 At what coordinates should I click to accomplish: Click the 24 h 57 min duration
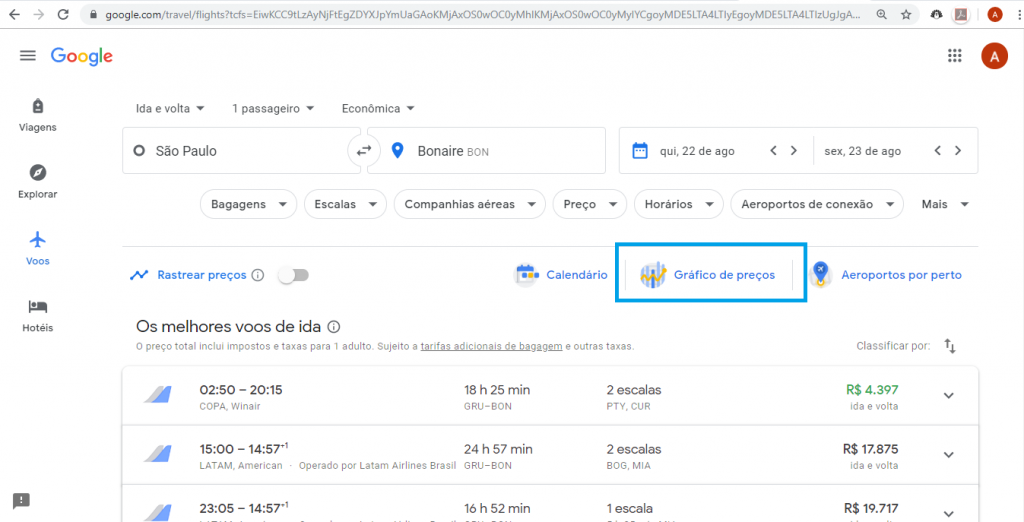pos(498,449)
